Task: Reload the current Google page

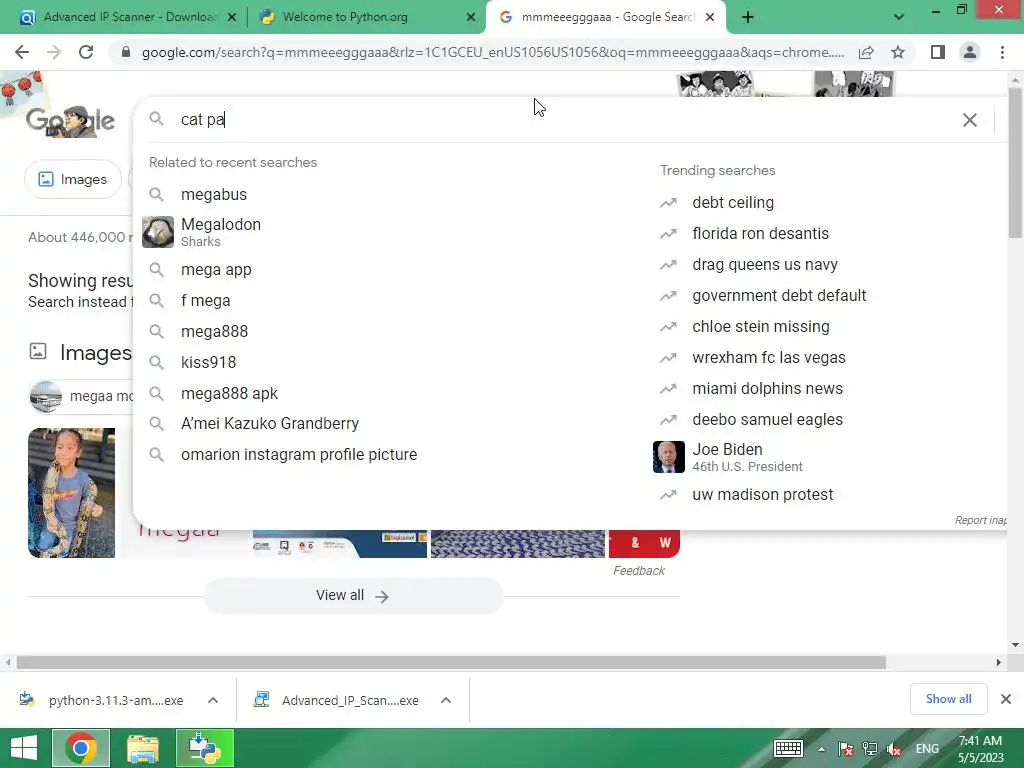Action: [86, 52]
